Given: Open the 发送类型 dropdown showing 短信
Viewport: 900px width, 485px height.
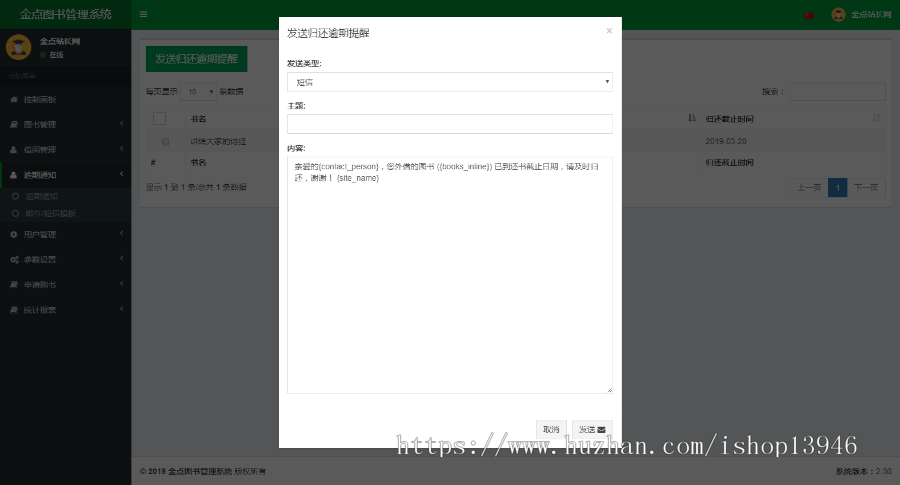Looking at the screenshot, I should pos(449,82).
